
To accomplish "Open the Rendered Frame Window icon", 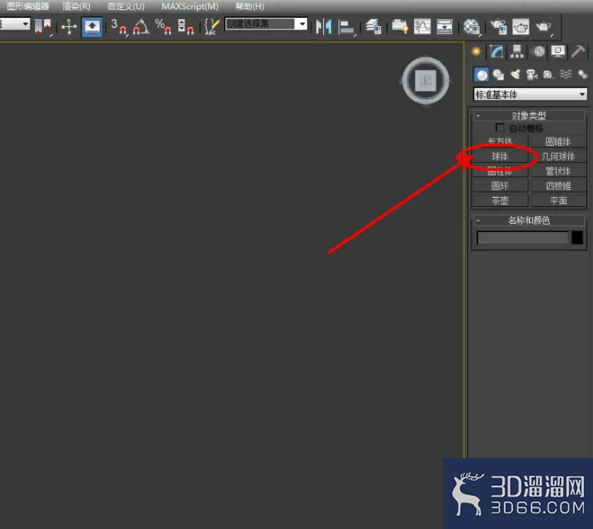I will (x=521, y=26).
